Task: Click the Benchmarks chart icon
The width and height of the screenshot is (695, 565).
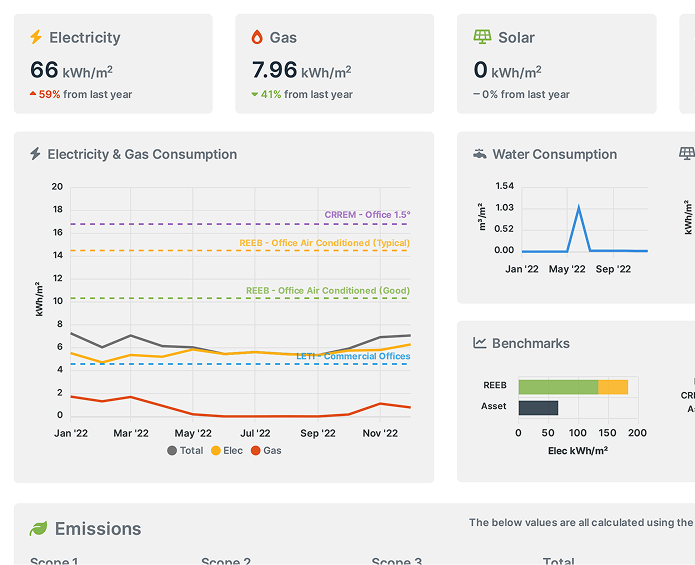Action: click(480, 343)
